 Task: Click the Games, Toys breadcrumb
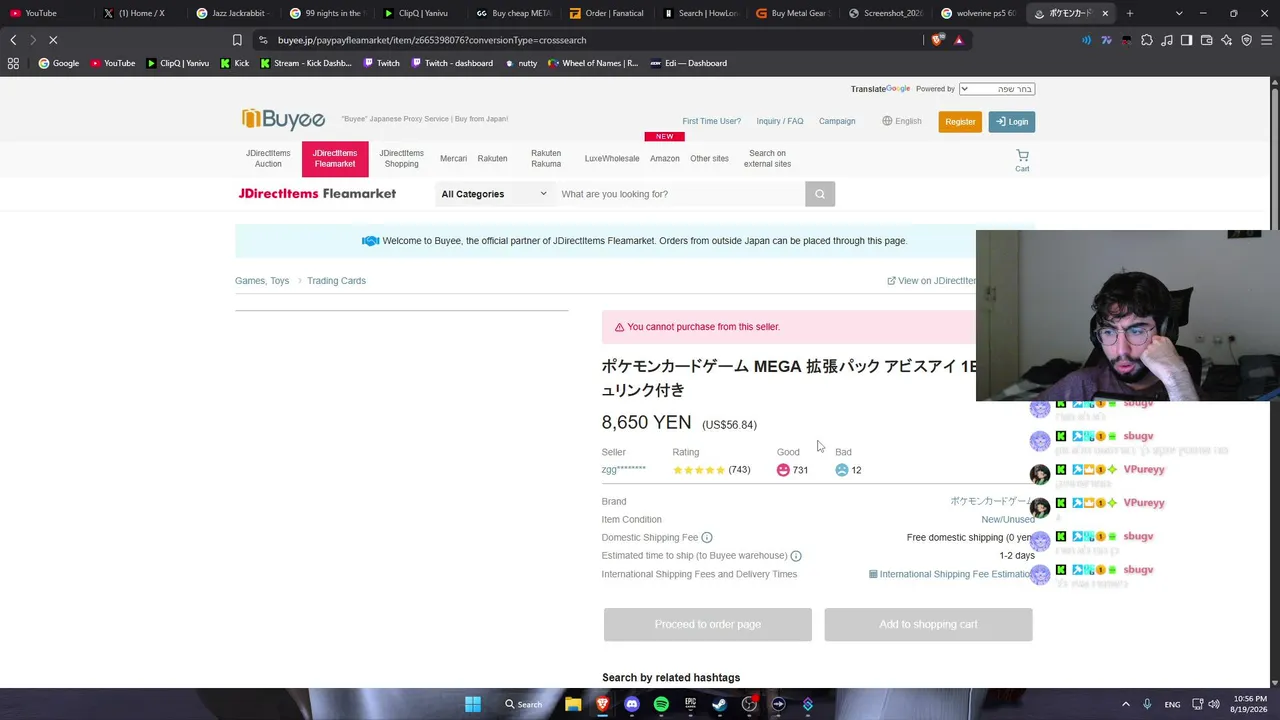pos(262,281)
